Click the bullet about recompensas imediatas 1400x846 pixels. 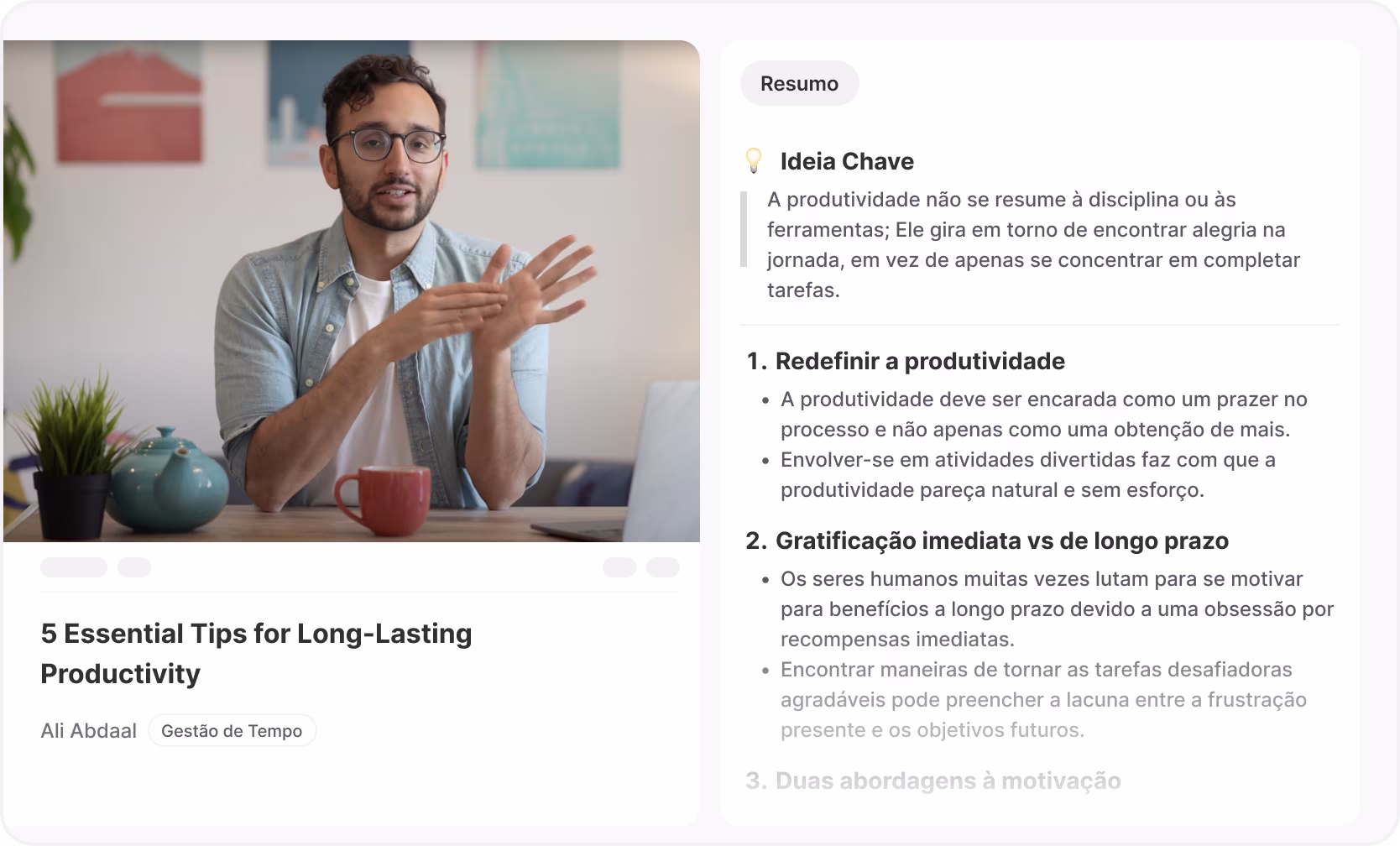click(1058, 608)
